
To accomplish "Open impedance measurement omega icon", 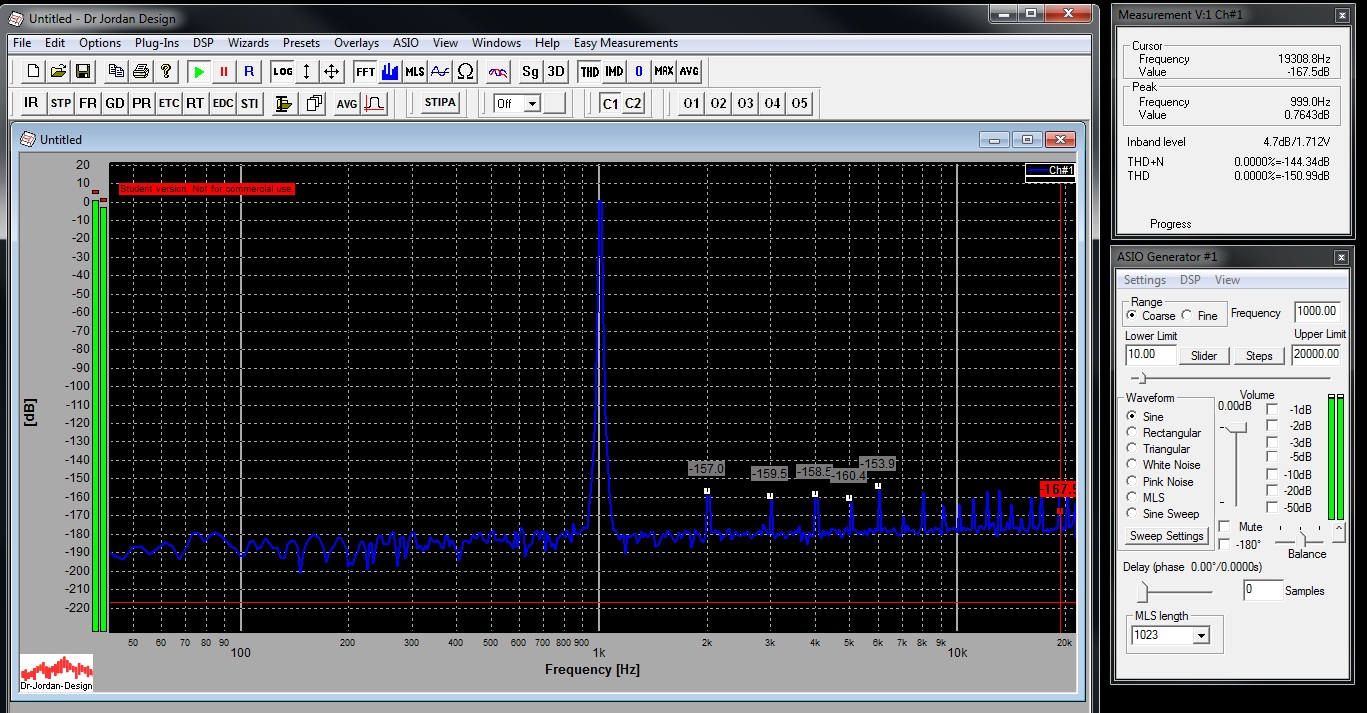I will 465,71.
